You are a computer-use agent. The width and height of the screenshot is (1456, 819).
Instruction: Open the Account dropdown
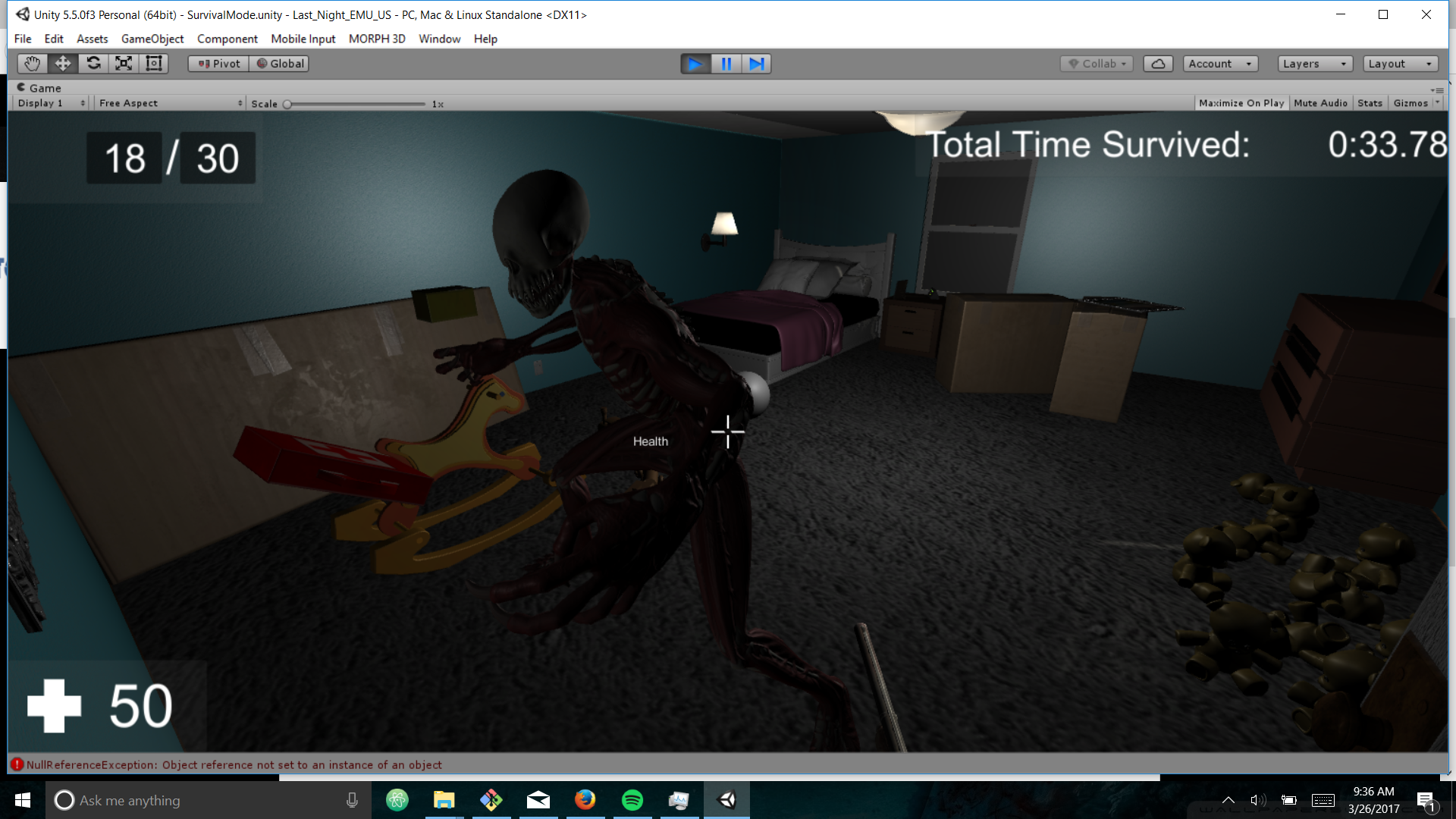click(1220, 64)
